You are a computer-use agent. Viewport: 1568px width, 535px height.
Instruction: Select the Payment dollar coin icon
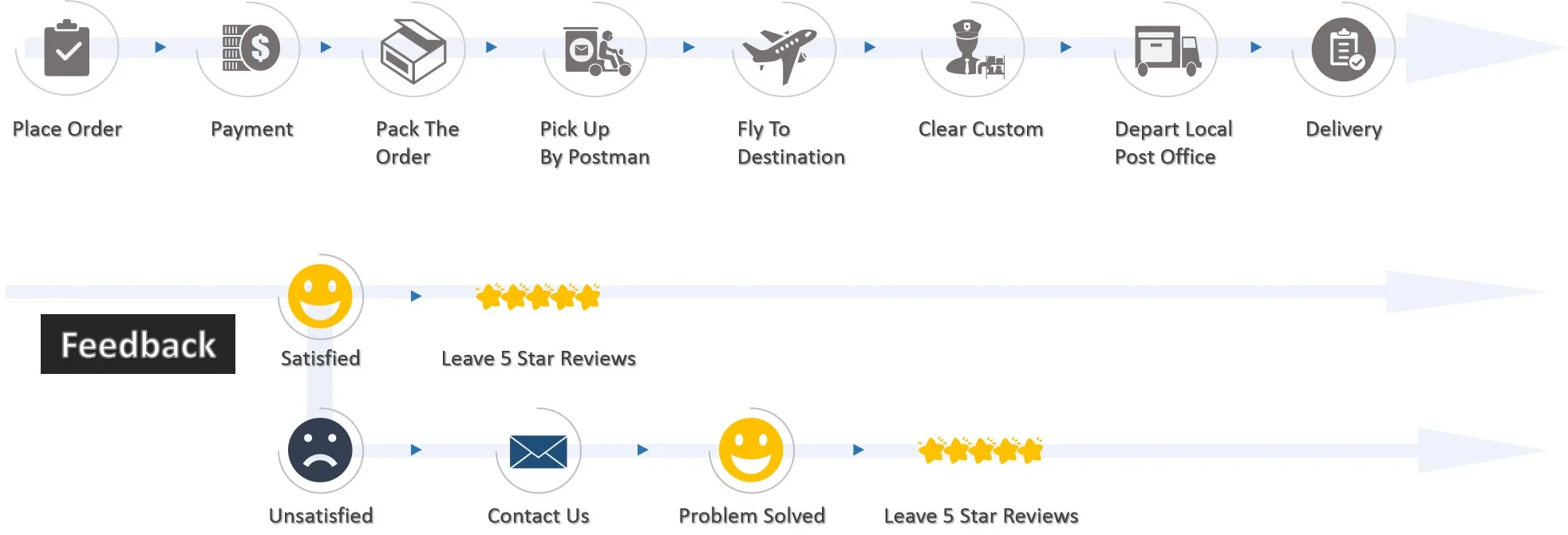(x=251, y=48)
